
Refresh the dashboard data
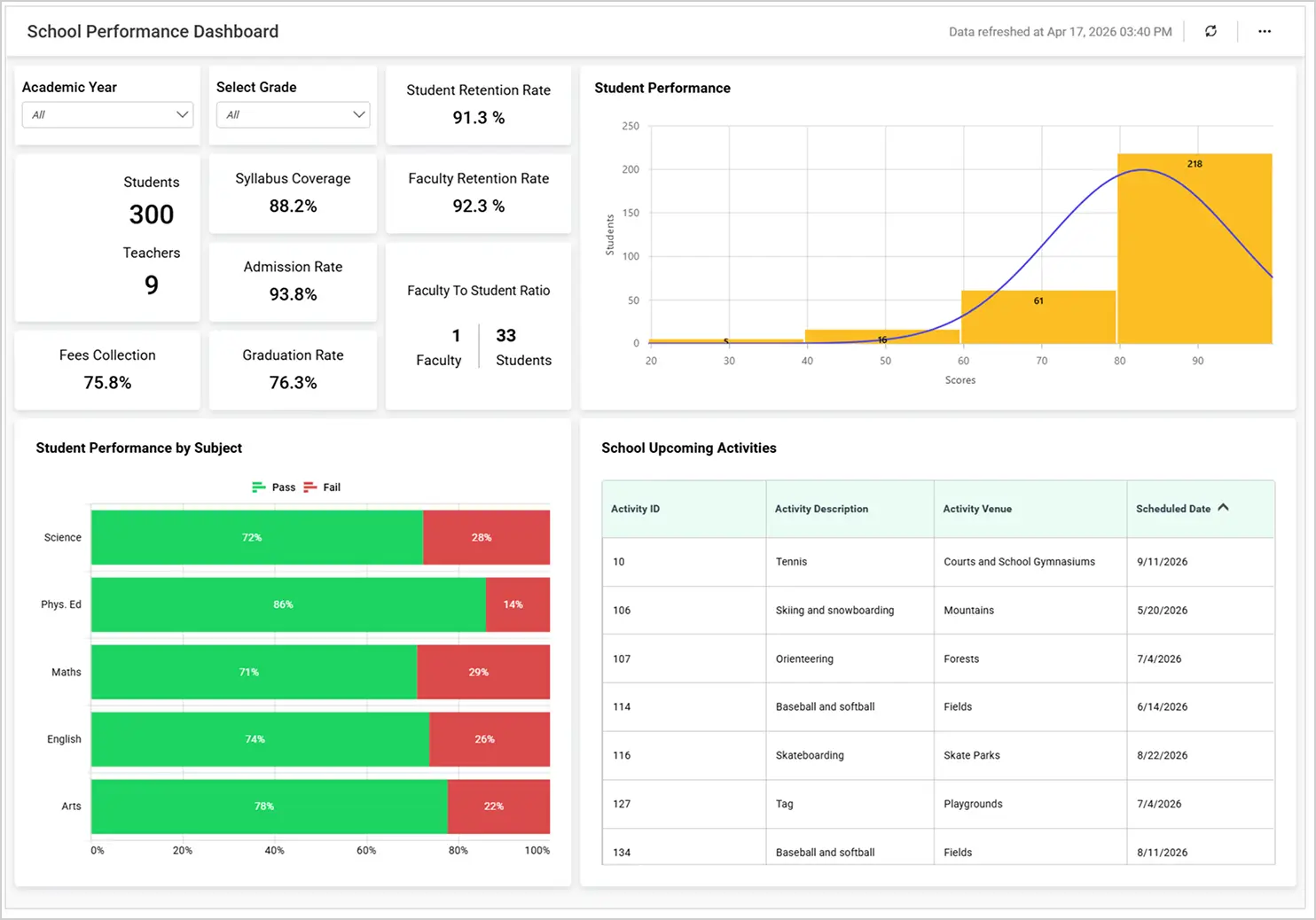[x=1210, y=31]
